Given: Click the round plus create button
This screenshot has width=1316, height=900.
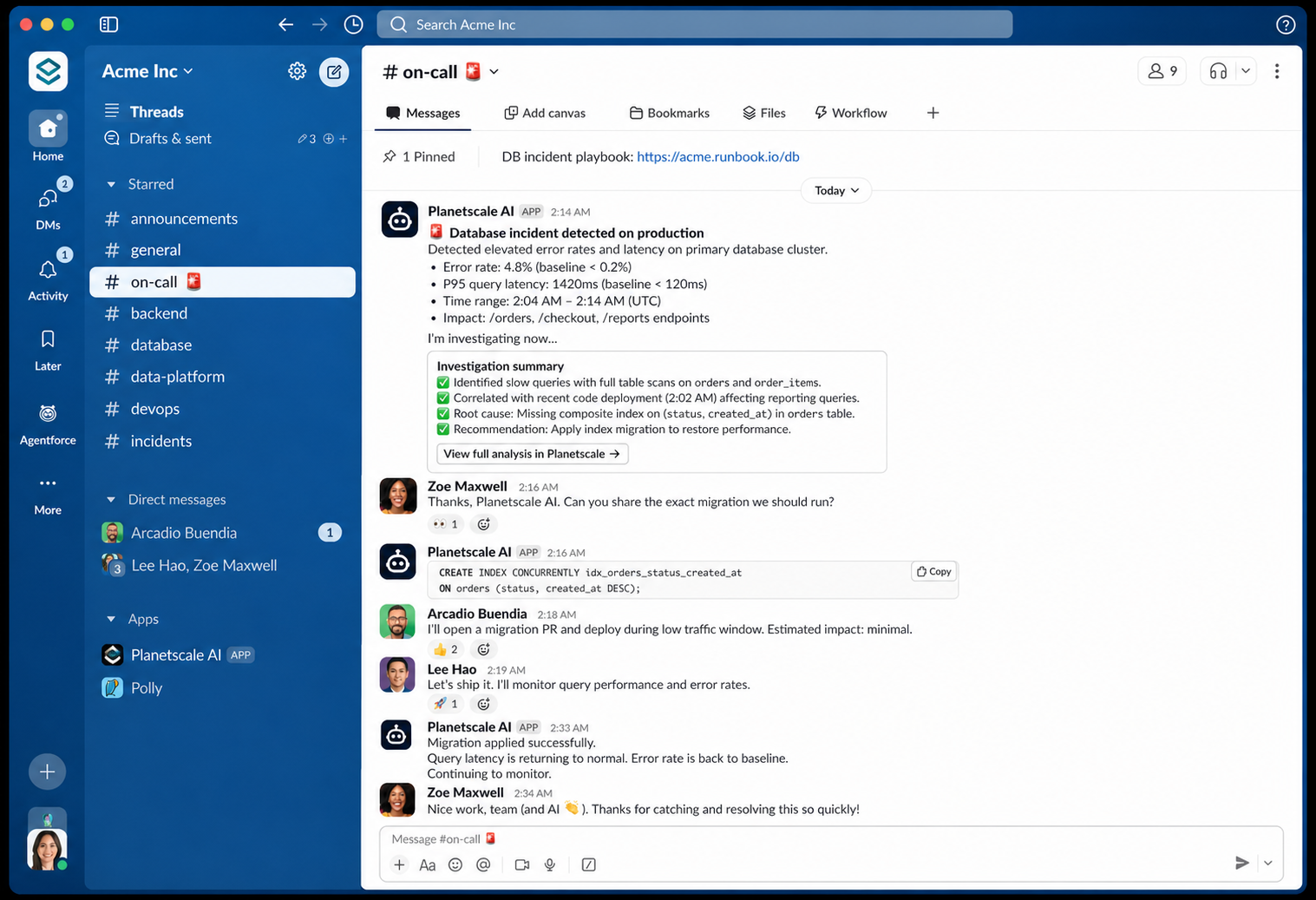Looking at the screenshot, I should point(48,772).
